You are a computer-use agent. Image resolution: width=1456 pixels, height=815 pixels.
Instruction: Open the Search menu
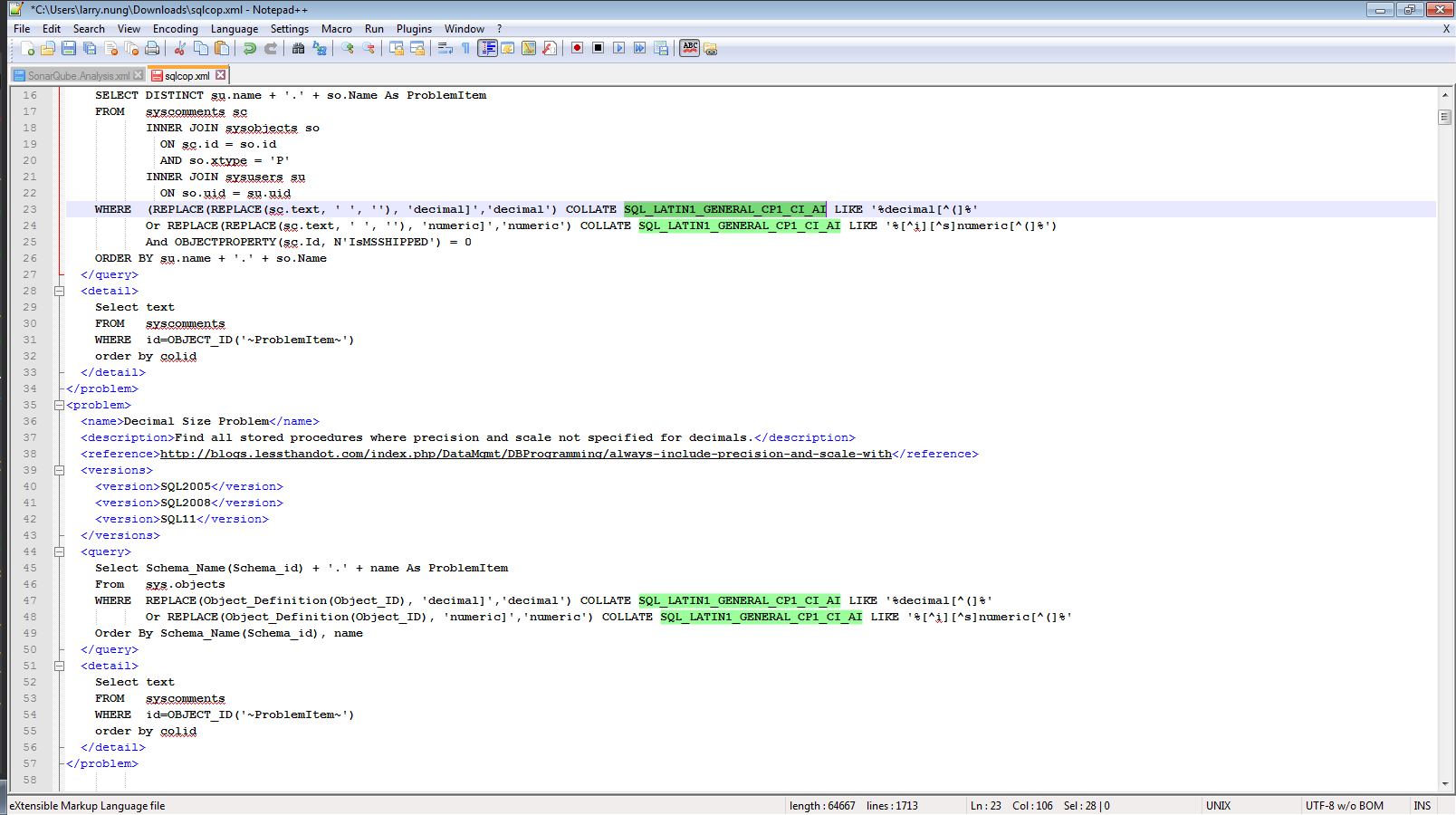point(89,29)
